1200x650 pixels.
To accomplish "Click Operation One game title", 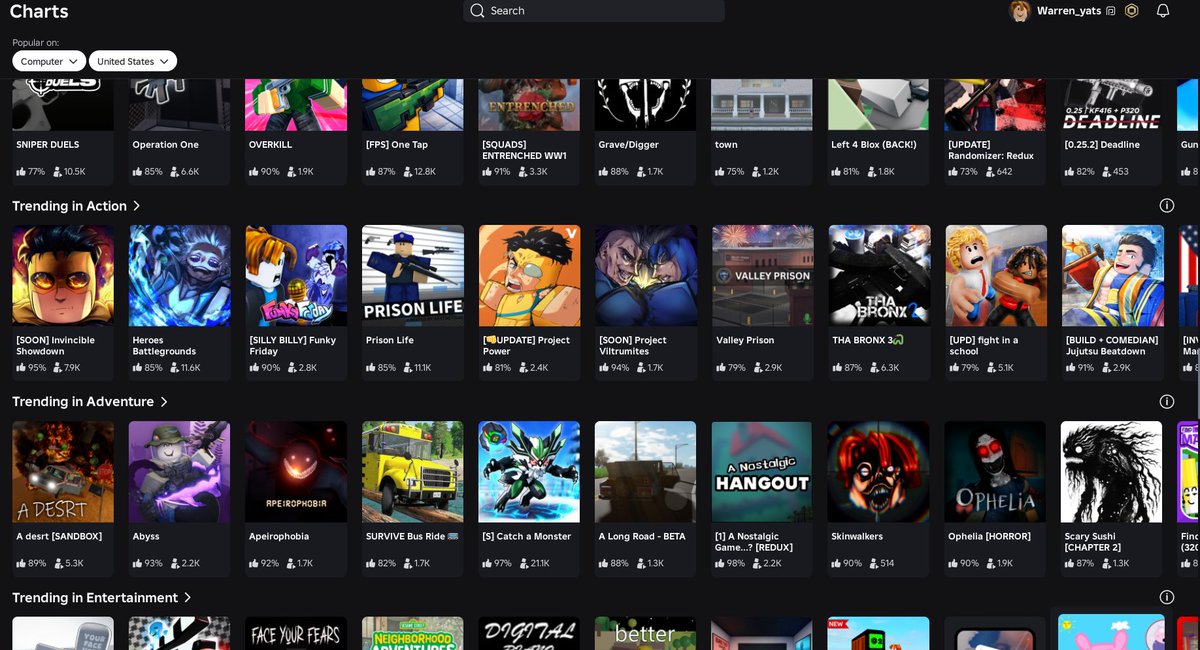I will pyautogui.click(x=166, y=145).
